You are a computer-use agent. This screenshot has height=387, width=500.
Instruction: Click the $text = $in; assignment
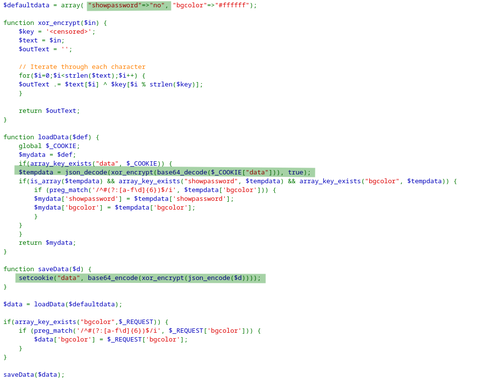point(42,40)
